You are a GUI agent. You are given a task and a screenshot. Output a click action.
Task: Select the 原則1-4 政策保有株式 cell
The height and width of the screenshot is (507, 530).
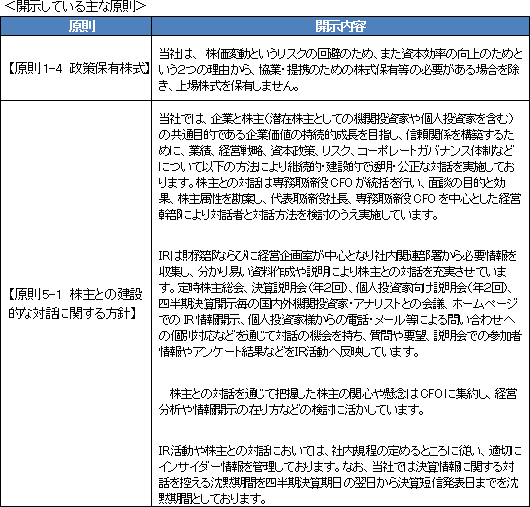tap(76, 68)
